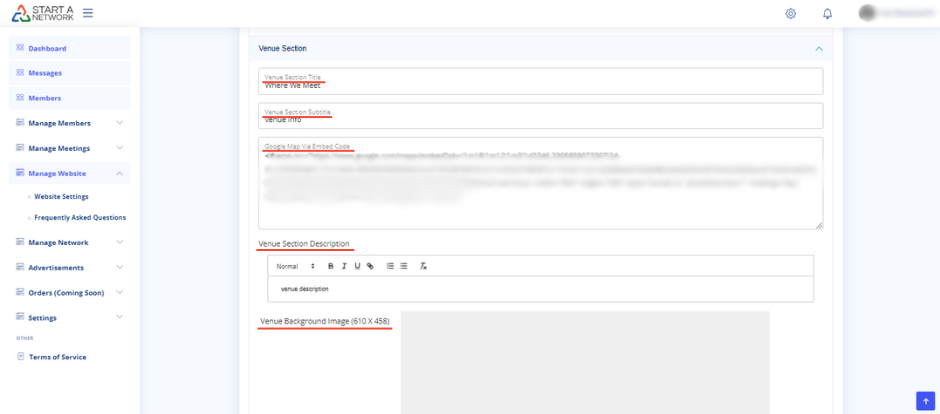Open the settings gear in header

pos(791,14)
